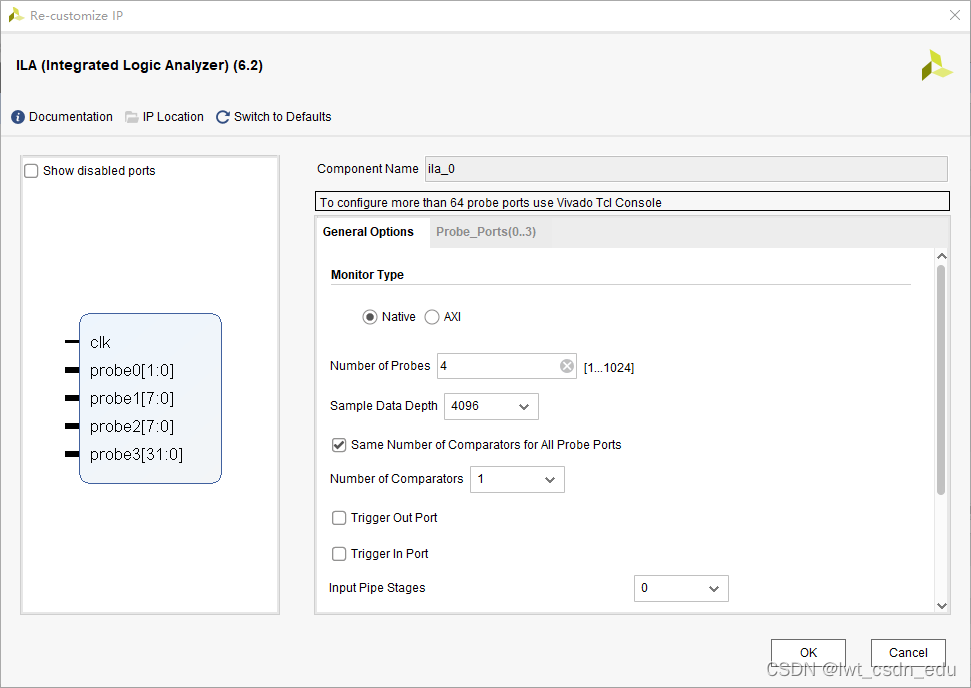The height and width of the screenshot is (688, 971).
Task: Click the Monitor Type heading
Action: 367,275
